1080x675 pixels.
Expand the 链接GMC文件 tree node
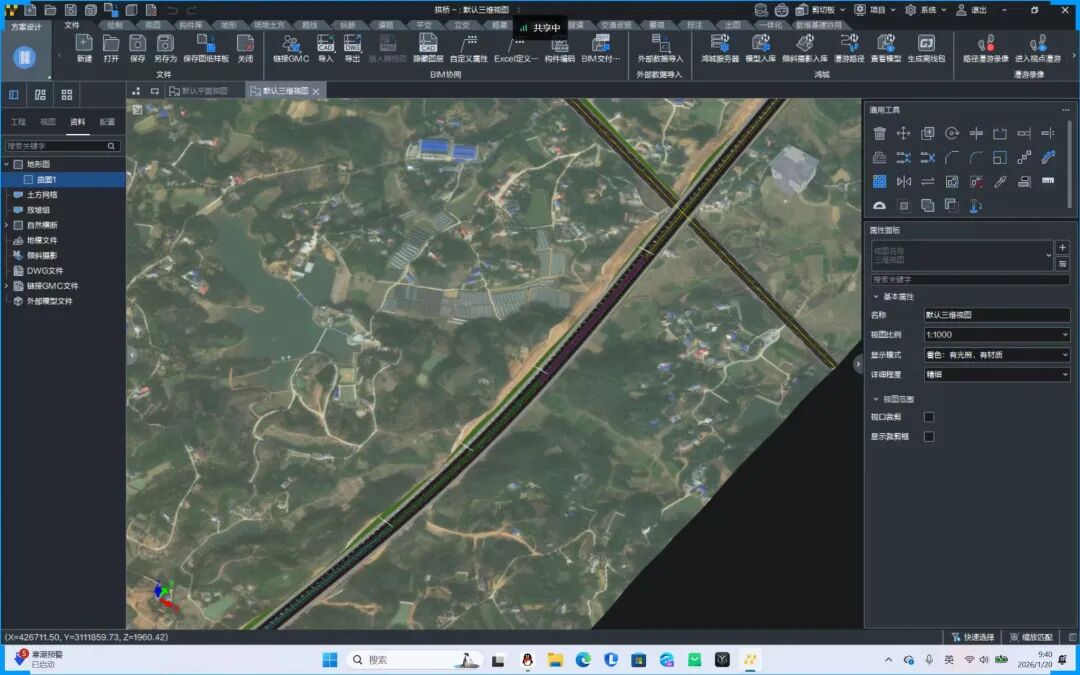click(x=7, y=286)
